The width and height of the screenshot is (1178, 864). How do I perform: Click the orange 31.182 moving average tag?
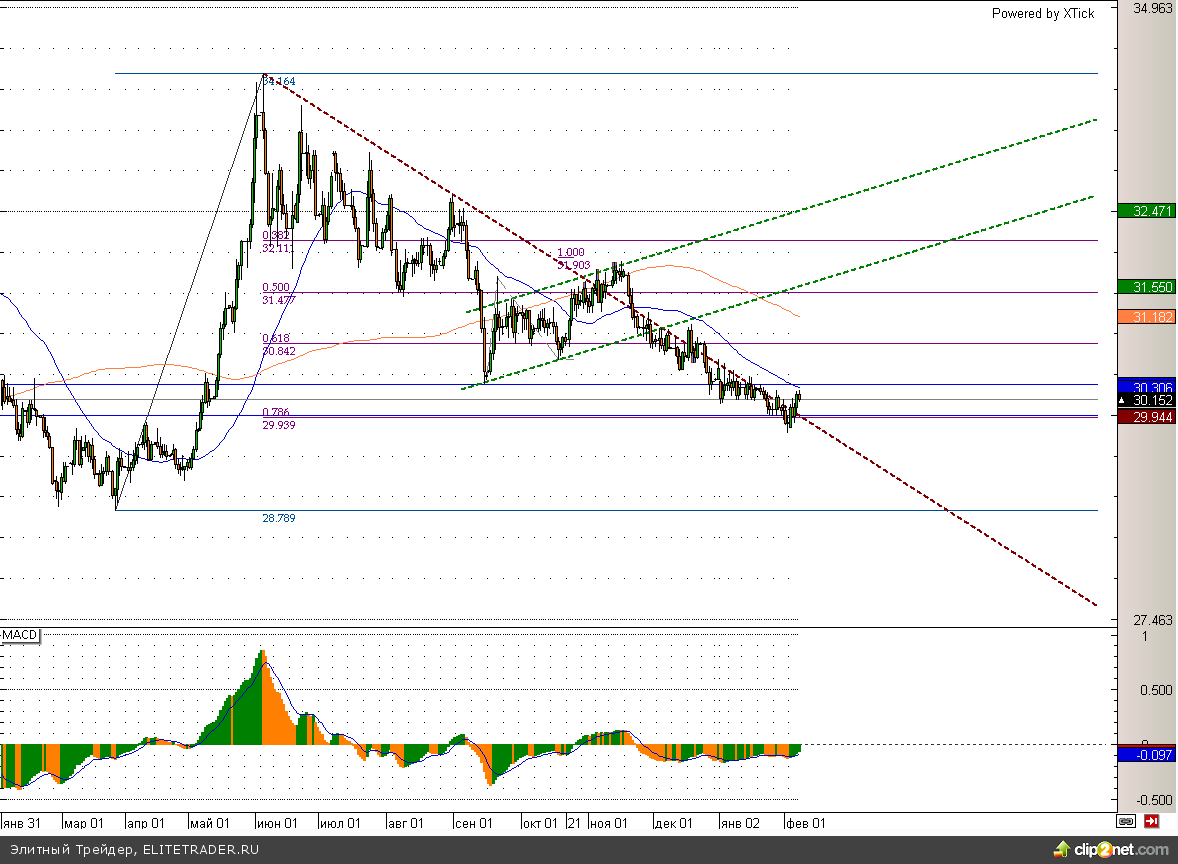point(1146,316)
